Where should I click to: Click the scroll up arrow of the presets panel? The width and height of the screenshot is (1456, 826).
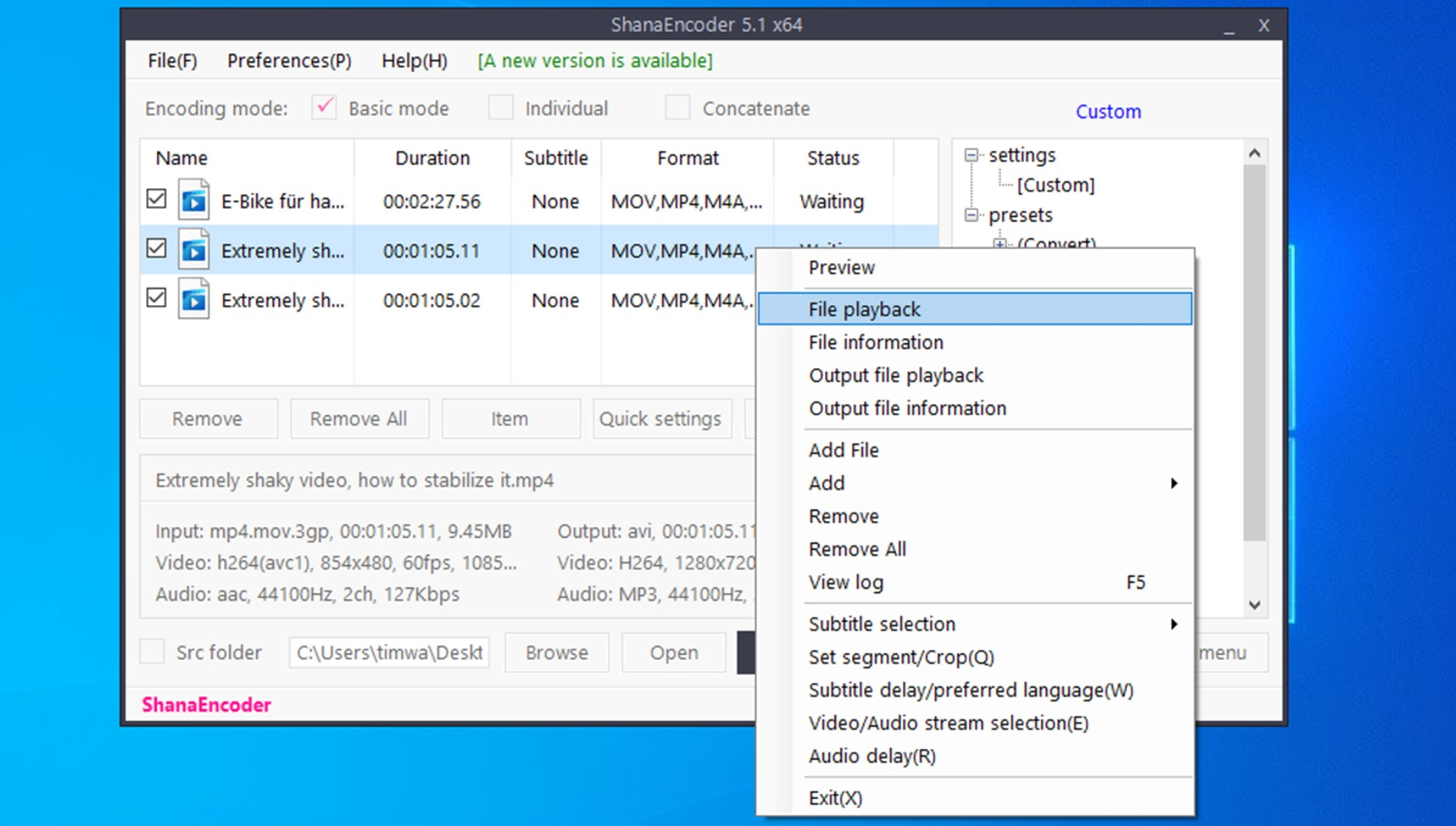click(1254, 153)
